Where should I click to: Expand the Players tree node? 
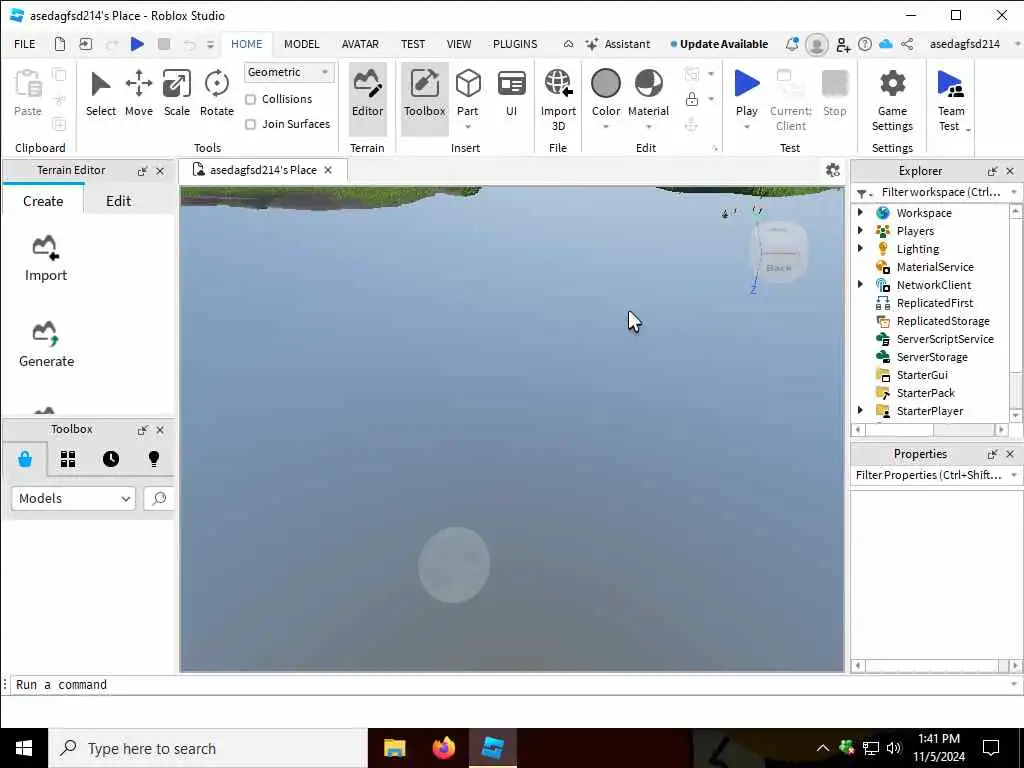(x=860, y=231)
